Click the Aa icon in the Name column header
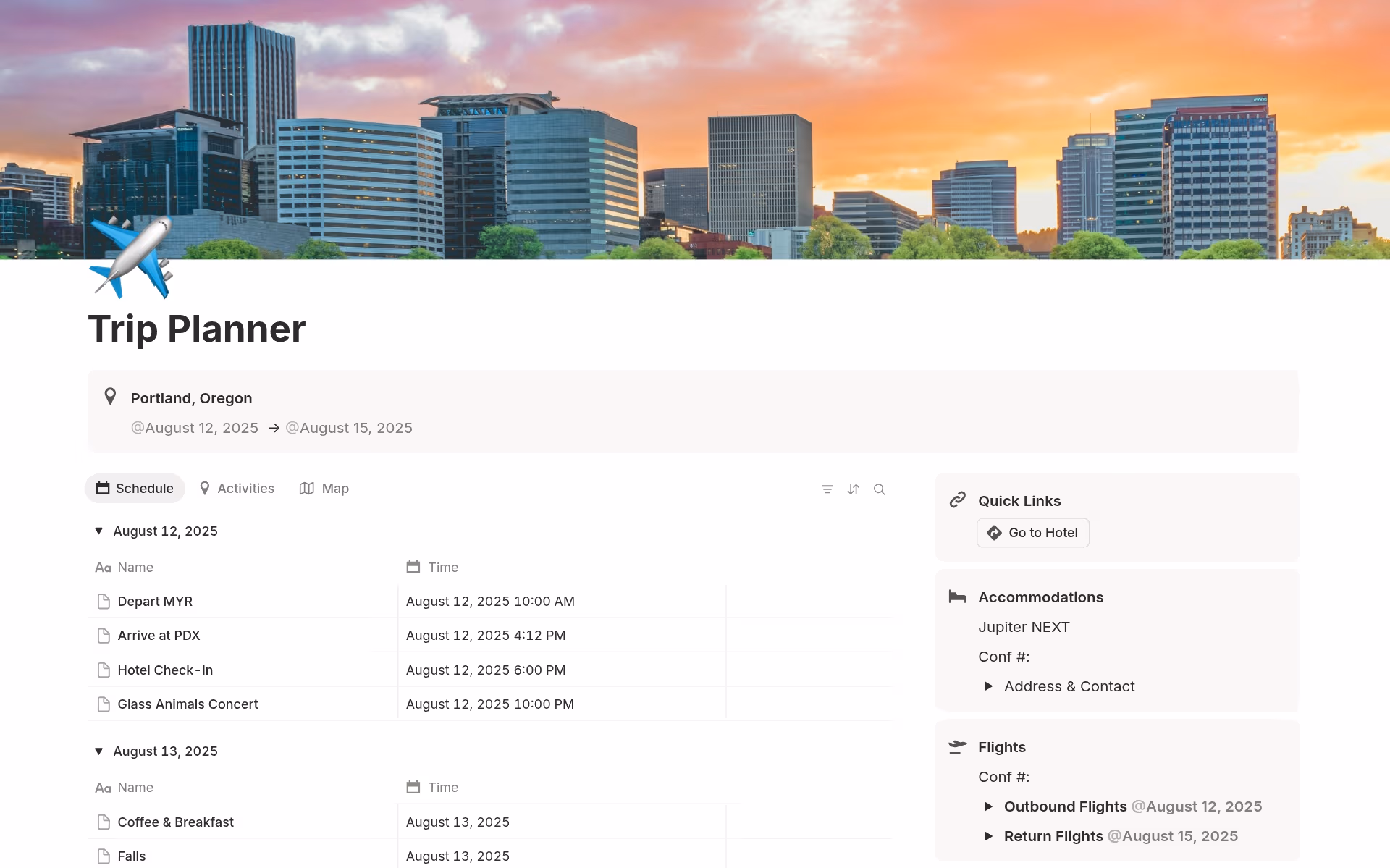The width and height of the screenshot is (1390, 868). [103, 567]
